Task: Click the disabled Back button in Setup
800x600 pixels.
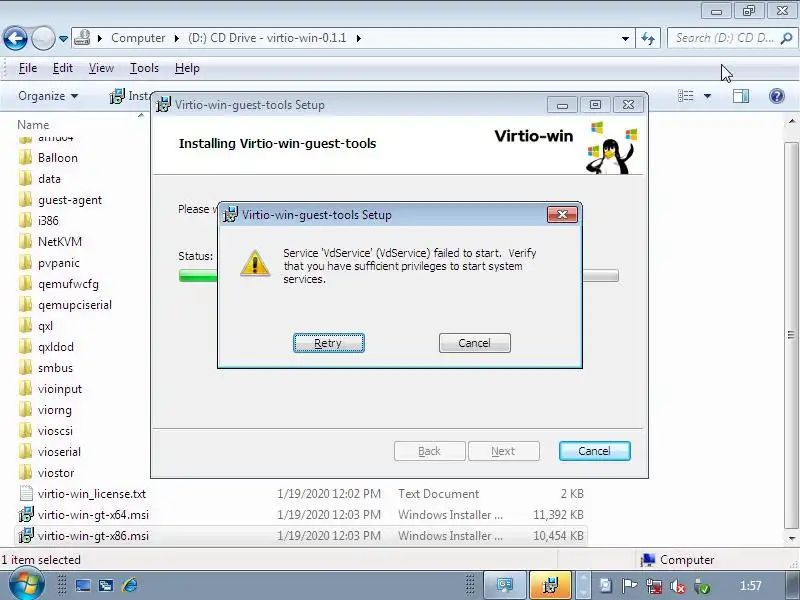Action: point(430,451)
